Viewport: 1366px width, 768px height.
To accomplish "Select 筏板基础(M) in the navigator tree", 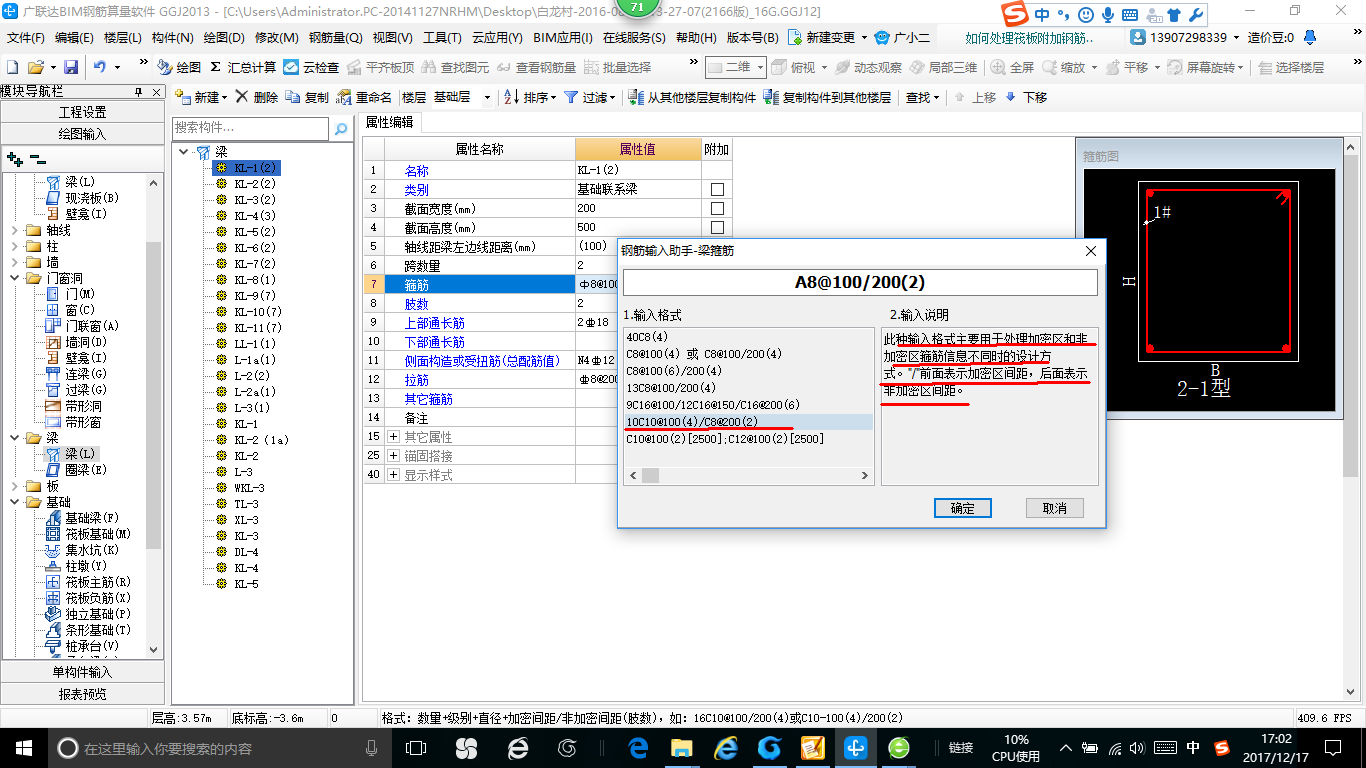I will 98,534.
